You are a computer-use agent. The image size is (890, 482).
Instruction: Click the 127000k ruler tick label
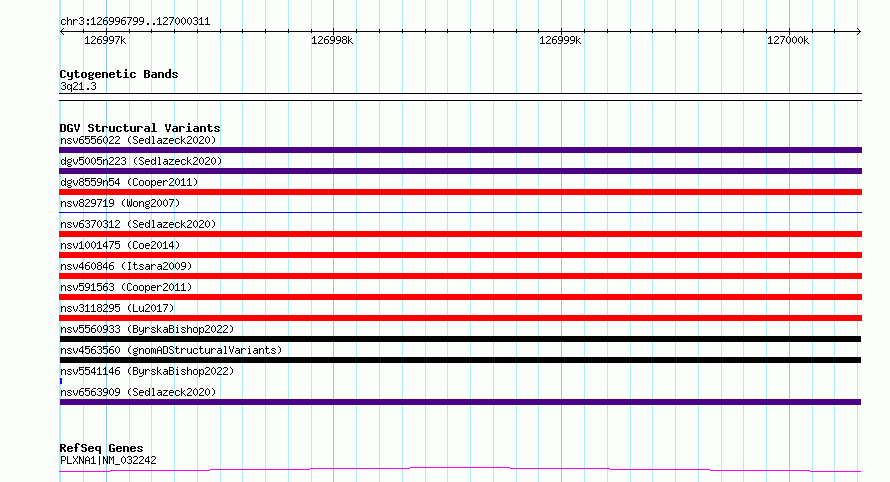pos(788,40)
